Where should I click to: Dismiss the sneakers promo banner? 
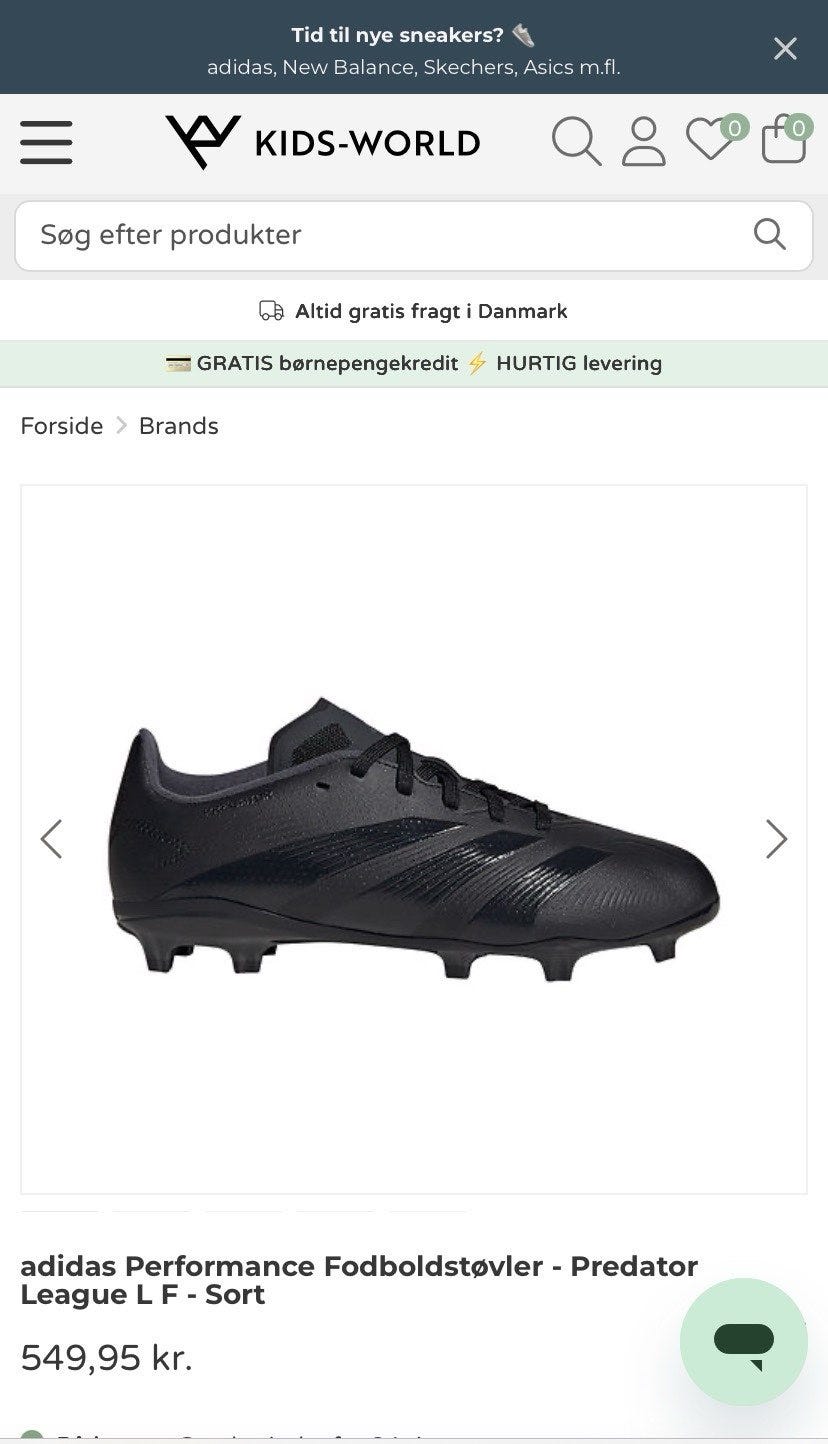(785, 48)
